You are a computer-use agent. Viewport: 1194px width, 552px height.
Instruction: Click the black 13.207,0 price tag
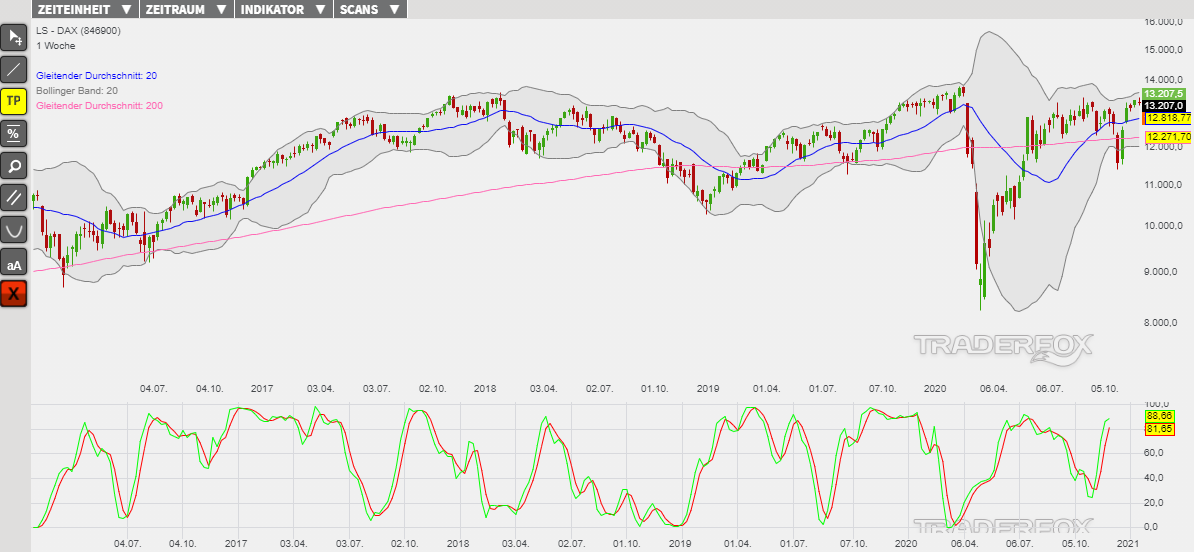[x=1164, y=105]
